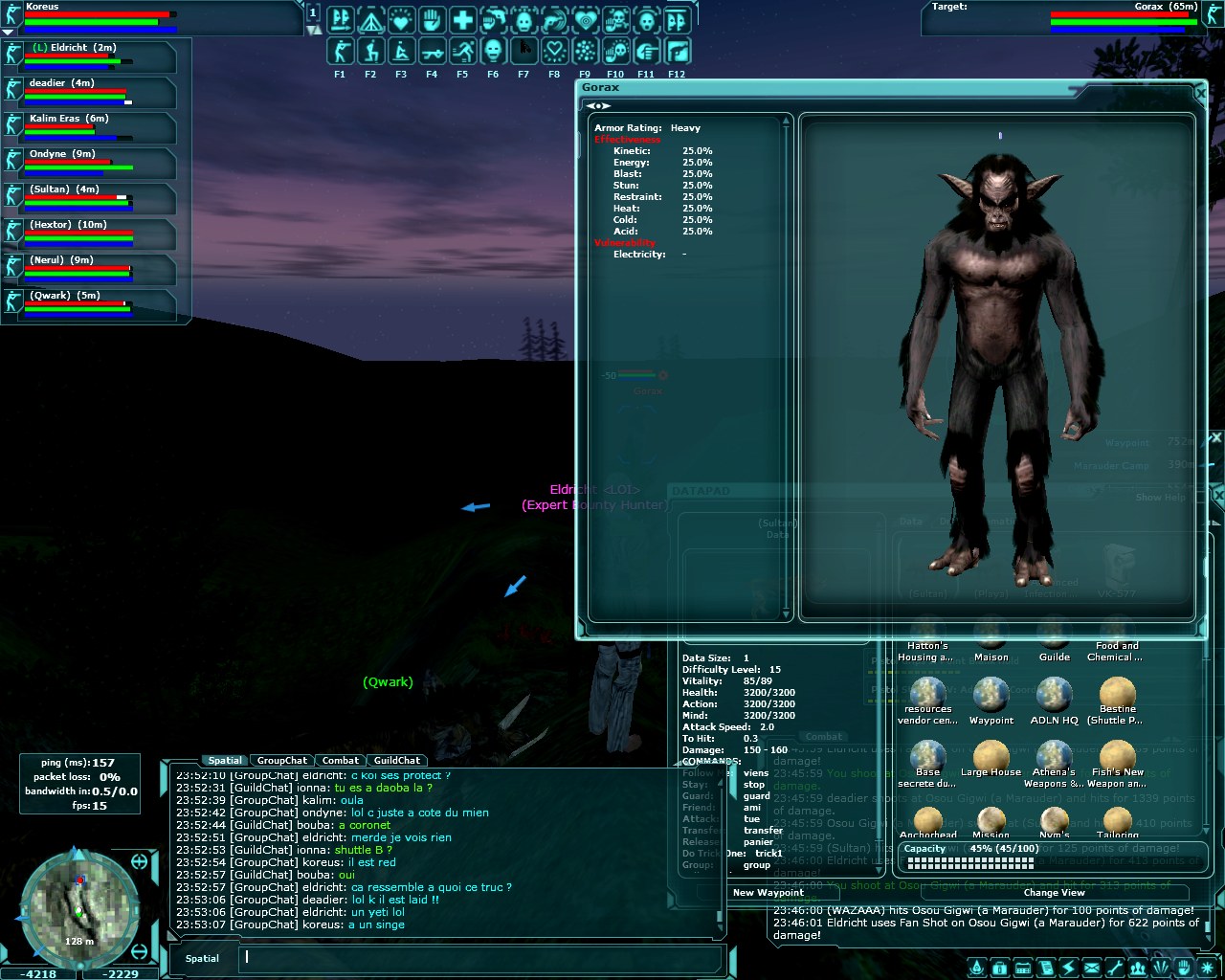Select the ADLN HQ waypoint
1225x980 pixels.
pos(1055,702)
